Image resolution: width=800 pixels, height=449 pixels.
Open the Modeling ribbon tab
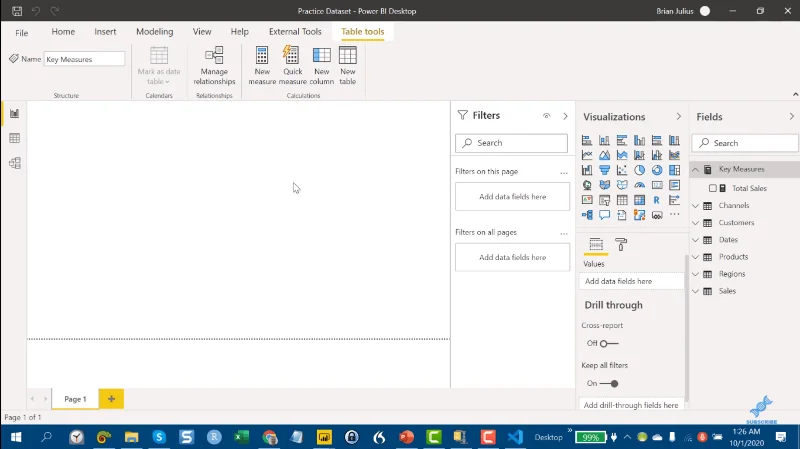coord(155,32)
